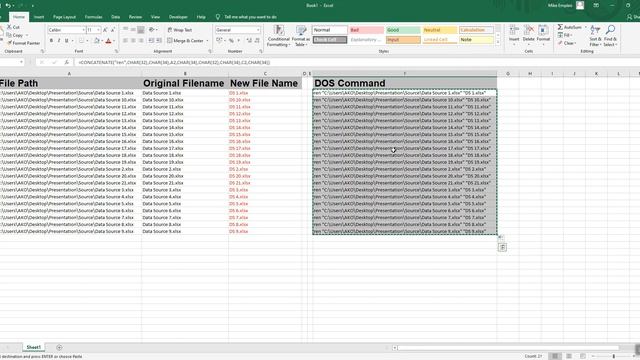
Task: Toggle top vertical alignment
Action: click(x=125, y=30)
